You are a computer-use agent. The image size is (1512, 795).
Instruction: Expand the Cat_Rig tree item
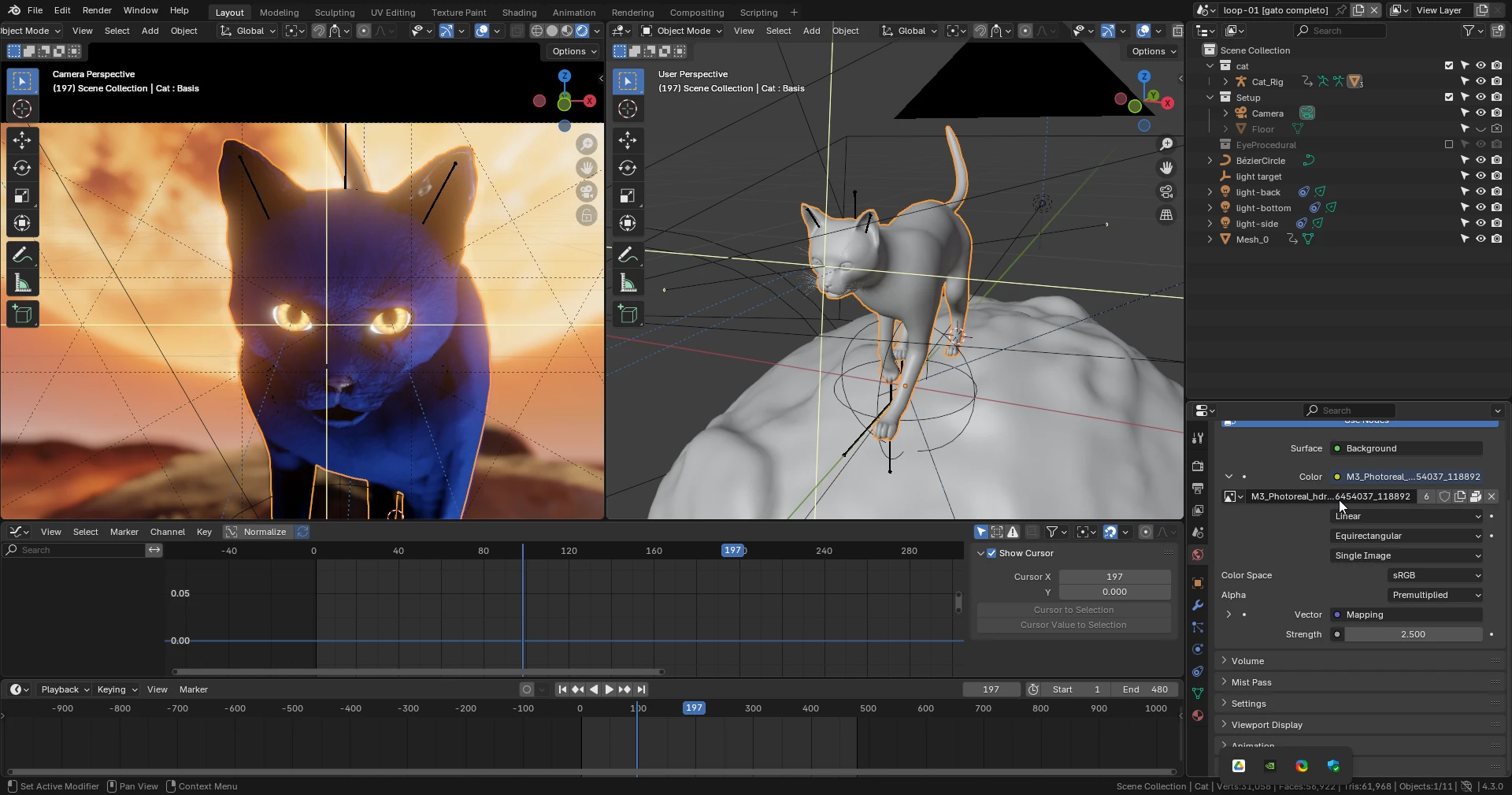click(x=1225, y=82)
